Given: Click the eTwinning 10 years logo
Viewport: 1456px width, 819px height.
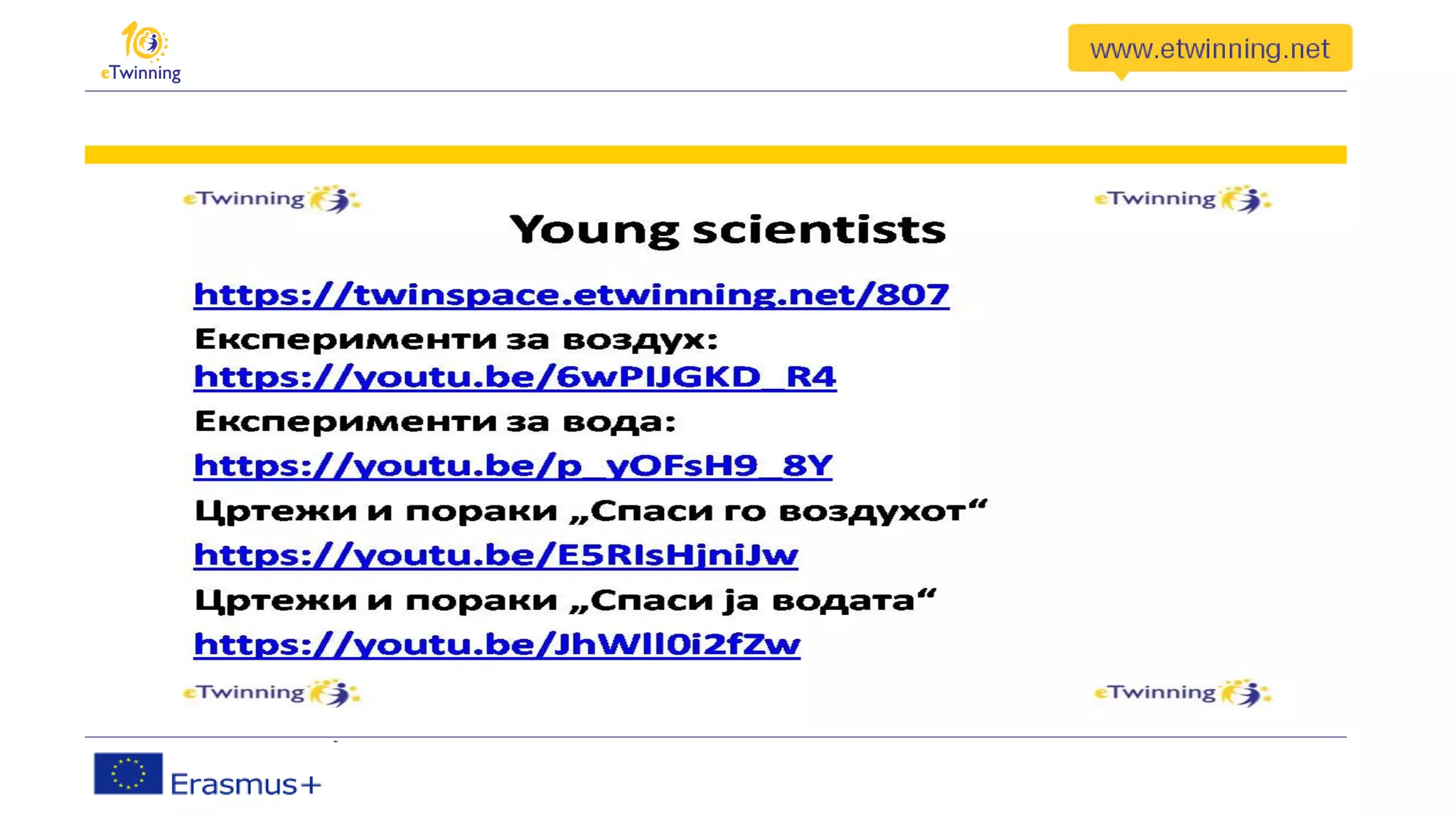Looking at the screenshot, I should [141, 52].
